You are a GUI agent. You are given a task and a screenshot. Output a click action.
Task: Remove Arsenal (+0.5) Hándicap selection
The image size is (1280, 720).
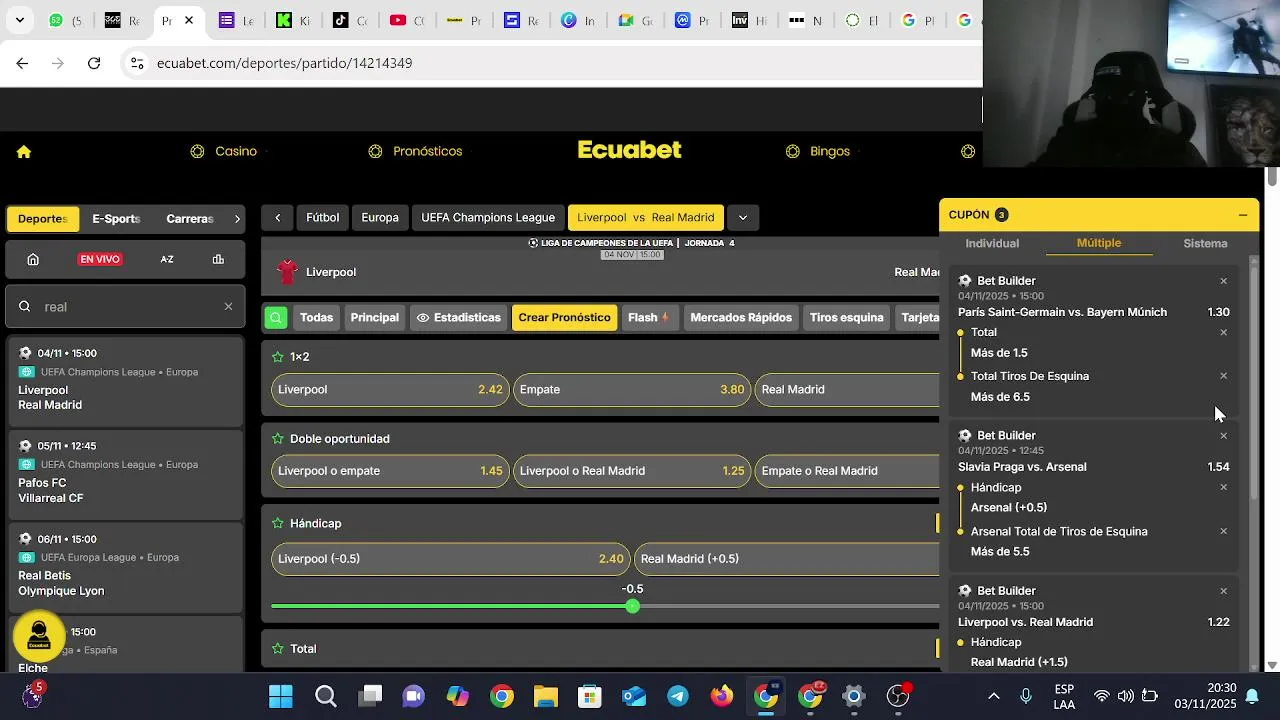click(1223, 487)
